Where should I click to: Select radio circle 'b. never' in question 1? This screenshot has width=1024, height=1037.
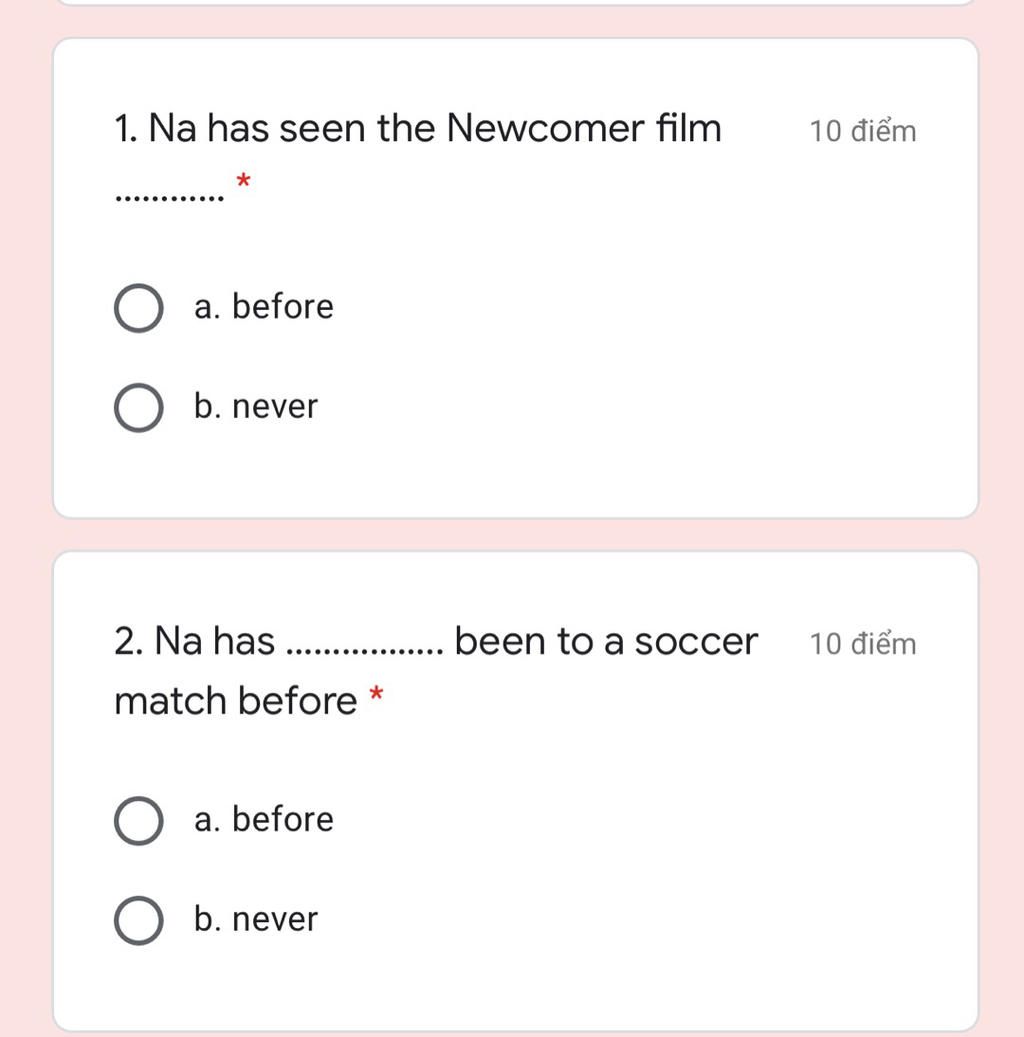tap(139, 407)
